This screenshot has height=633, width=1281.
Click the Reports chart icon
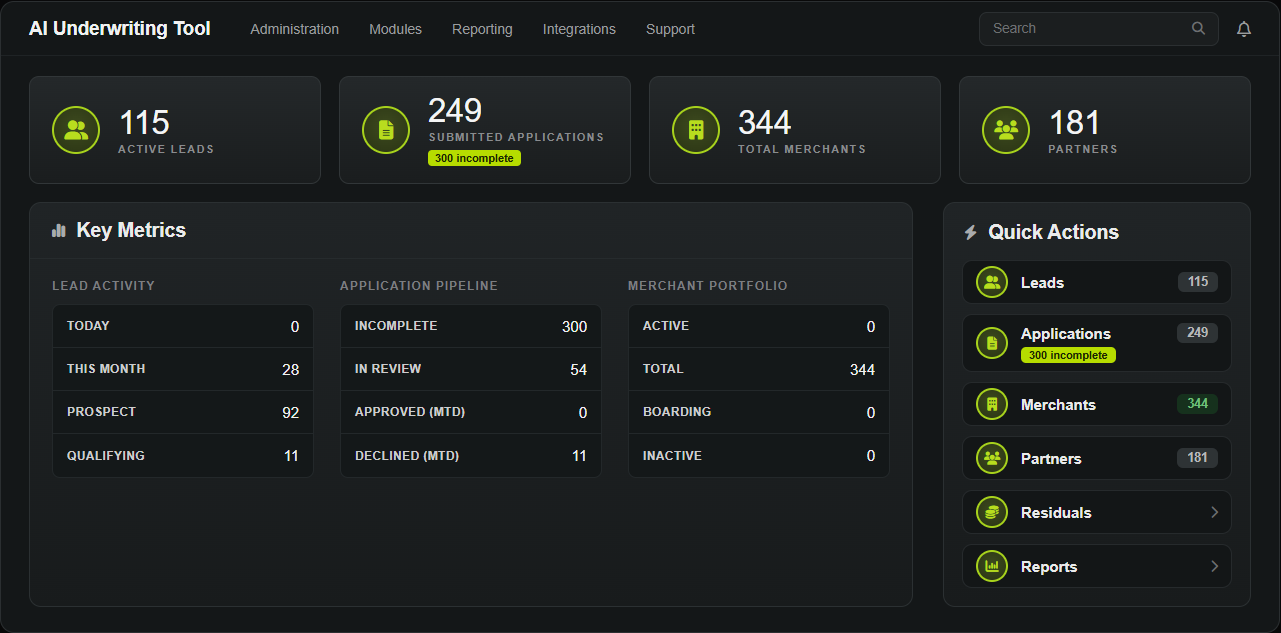pyautogui.click(x=992, y=566)
